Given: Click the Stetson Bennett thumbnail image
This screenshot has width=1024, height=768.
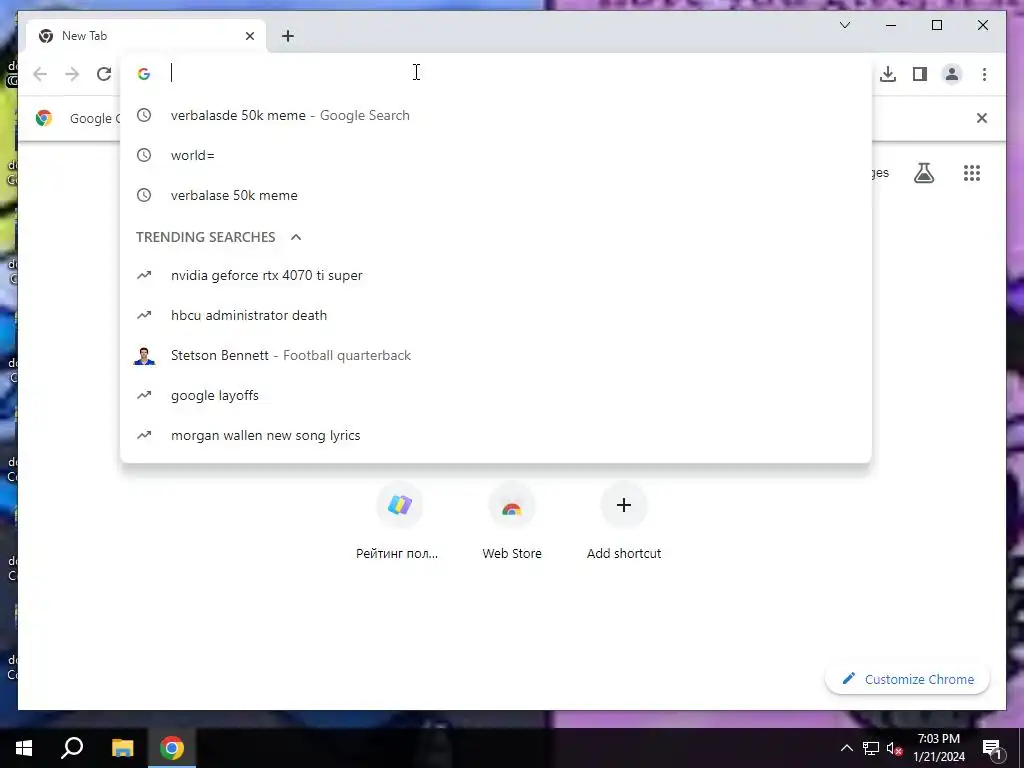Looking at the screenshot, I should coord(144,355).
